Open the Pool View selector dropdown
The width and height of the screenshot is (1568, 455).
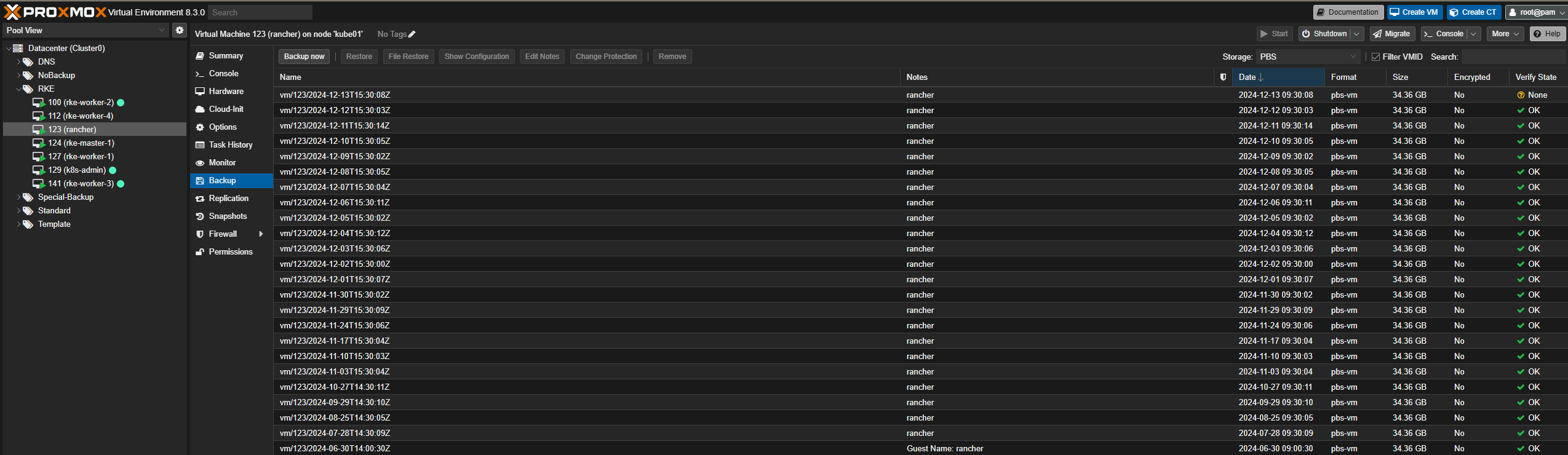pyautogui.click(x=162, y=30)
